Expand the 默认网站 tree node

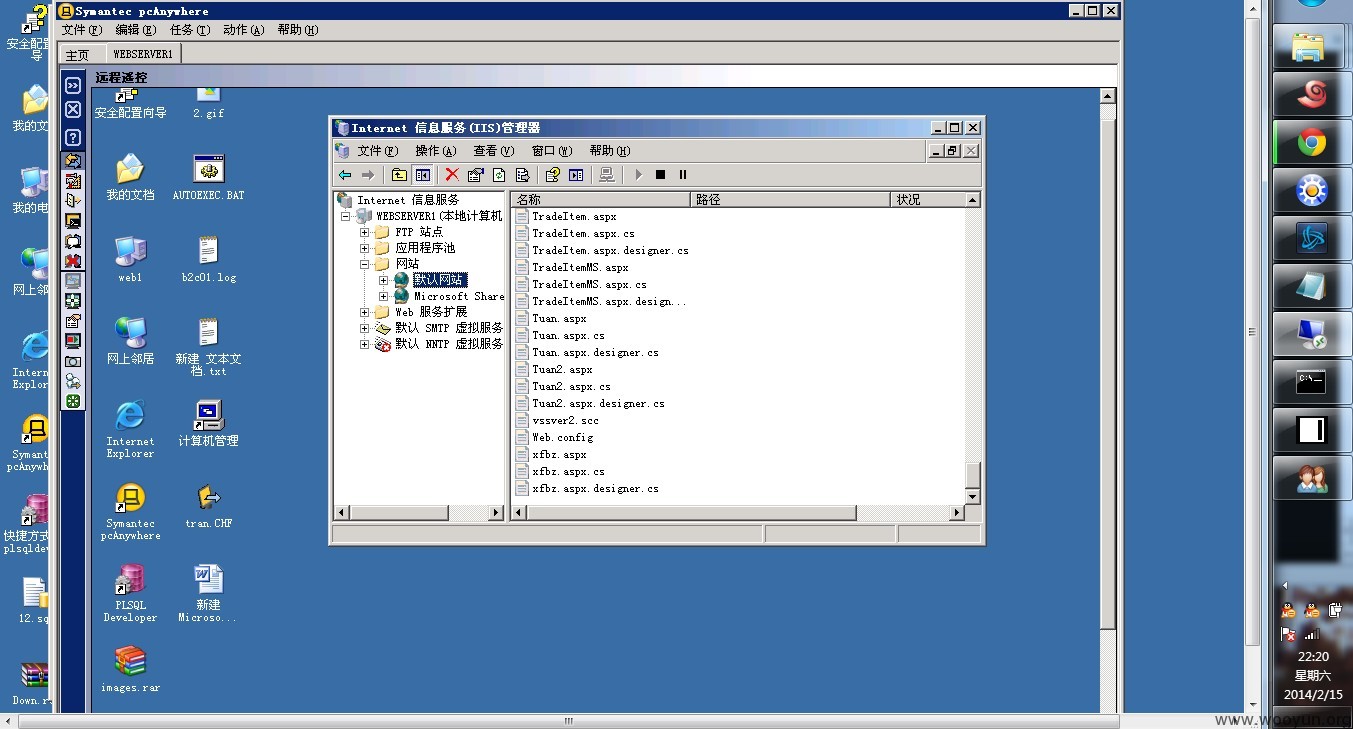383,280
